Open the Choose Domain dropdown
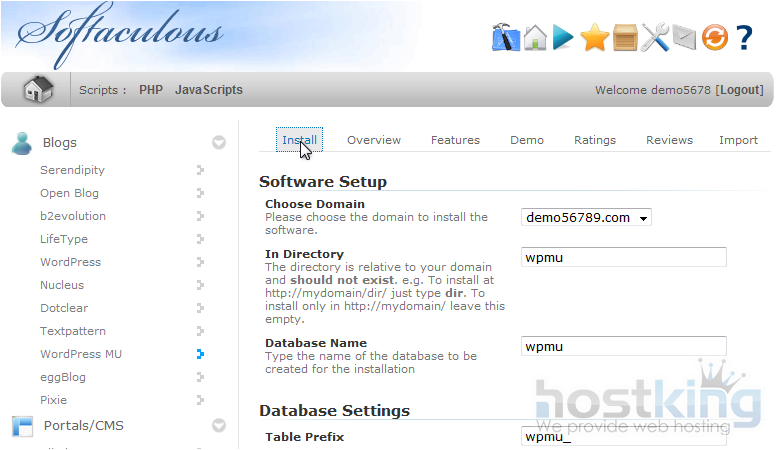The image size is (776, 450). 586,218
